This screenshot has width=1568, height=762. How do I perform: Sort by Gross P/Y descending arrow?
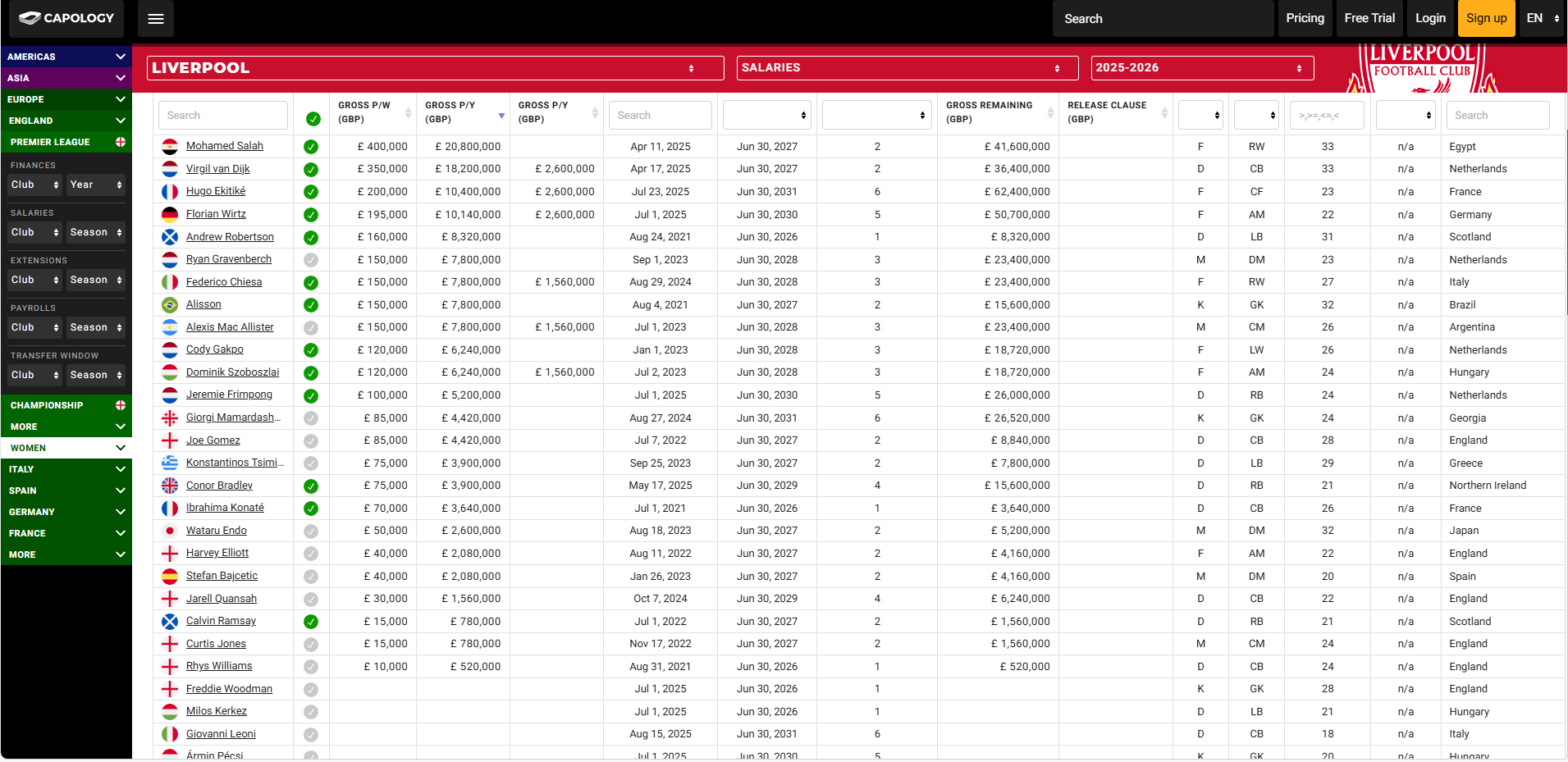click(x=501, y=116)
